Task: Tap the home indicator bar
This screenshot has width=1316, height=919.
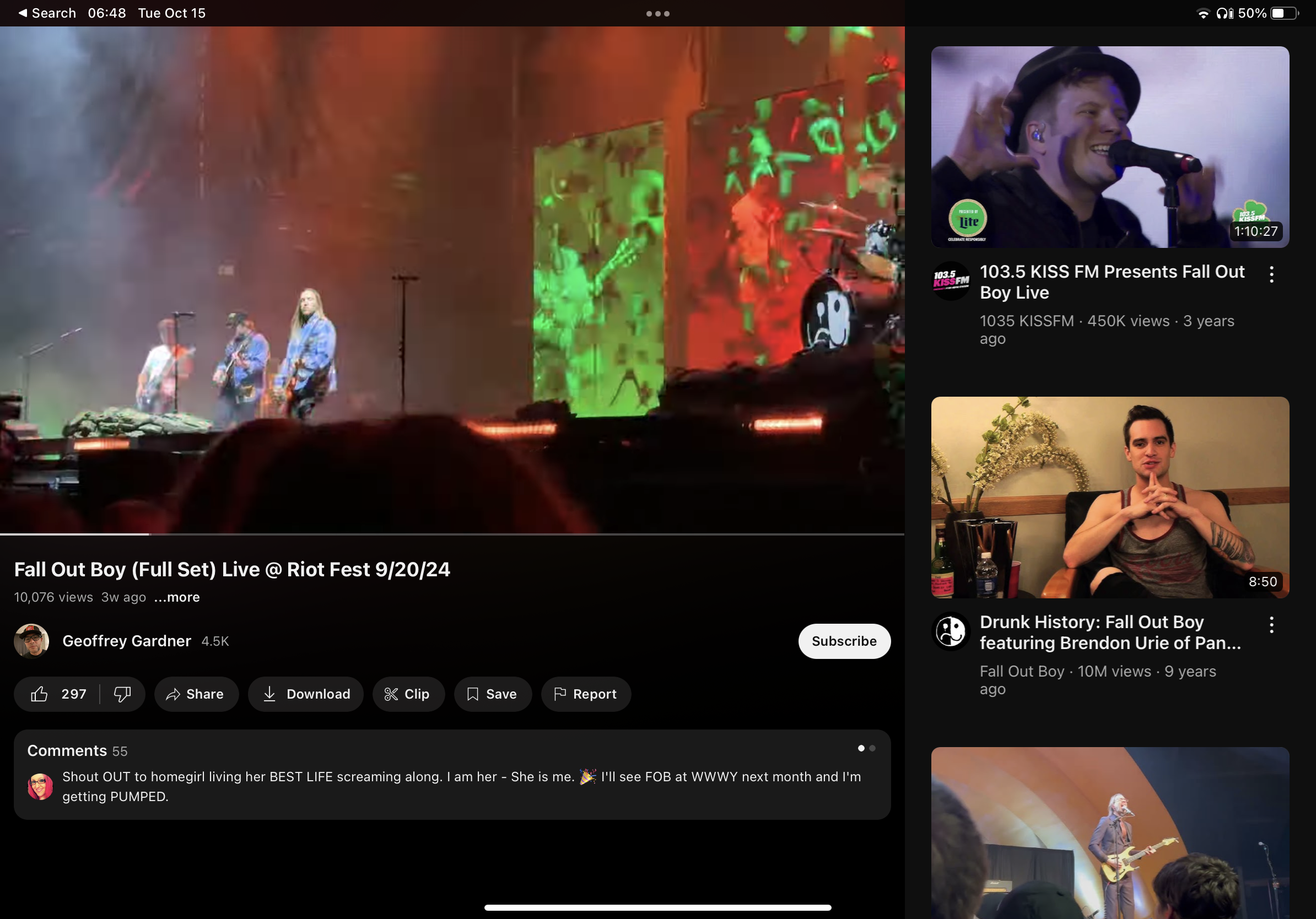Action: point(657,907)
